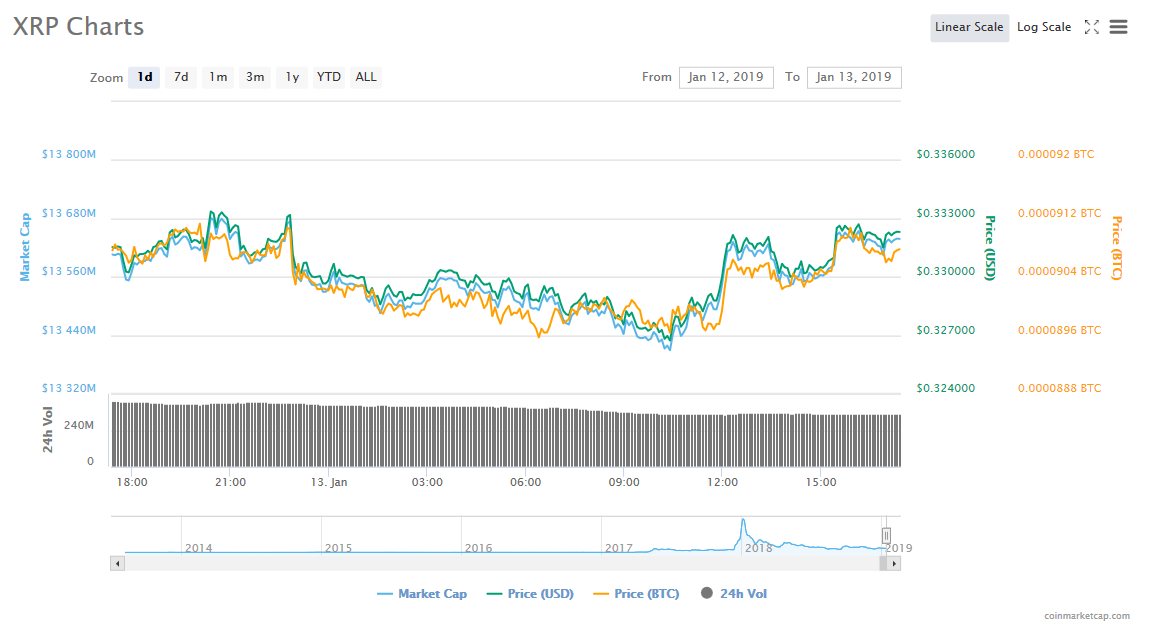
Task: Click the XRP Charts heading
Action: [x=78, y=26]
